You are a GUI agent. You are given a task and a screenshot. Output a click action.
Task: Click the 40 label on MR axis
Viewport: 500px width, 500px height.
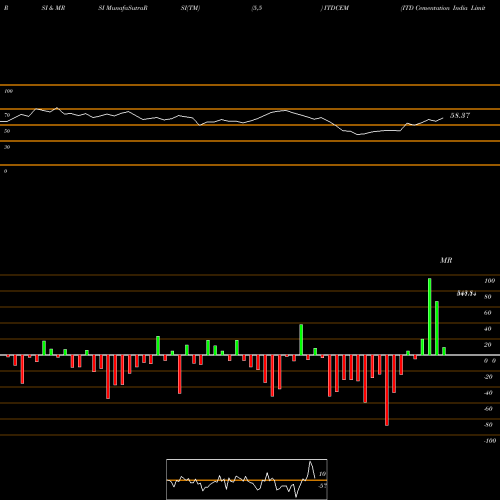point(488,329)
